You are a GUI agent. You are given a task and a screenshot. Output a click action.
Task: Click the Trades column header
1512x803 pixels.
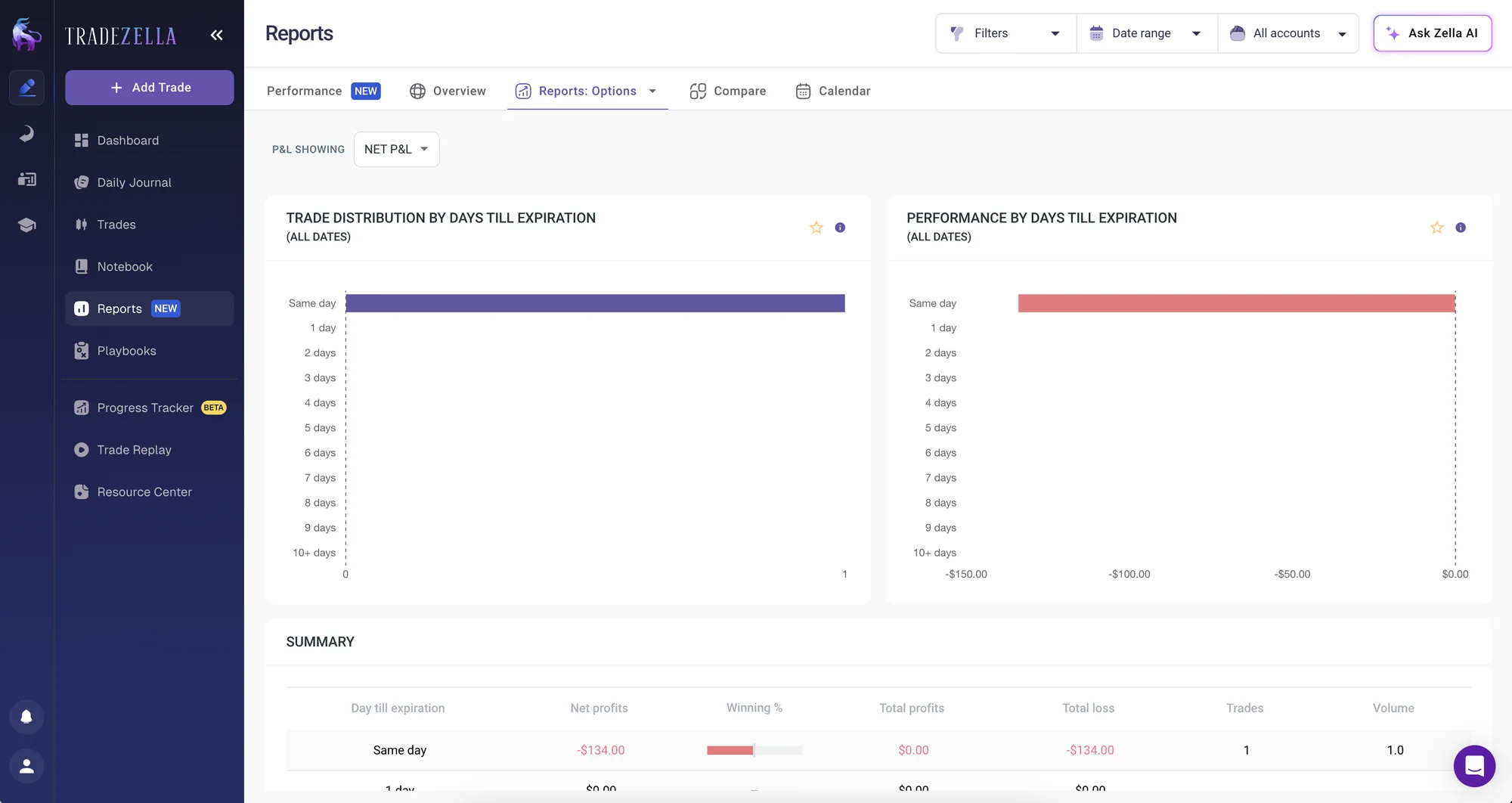1245,708
